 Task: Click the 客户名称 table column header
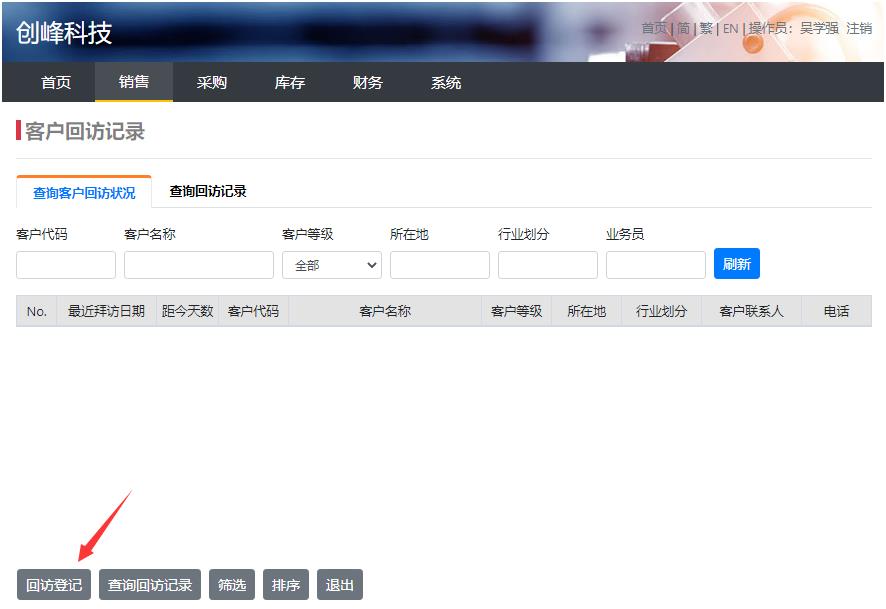coord(385,311)
